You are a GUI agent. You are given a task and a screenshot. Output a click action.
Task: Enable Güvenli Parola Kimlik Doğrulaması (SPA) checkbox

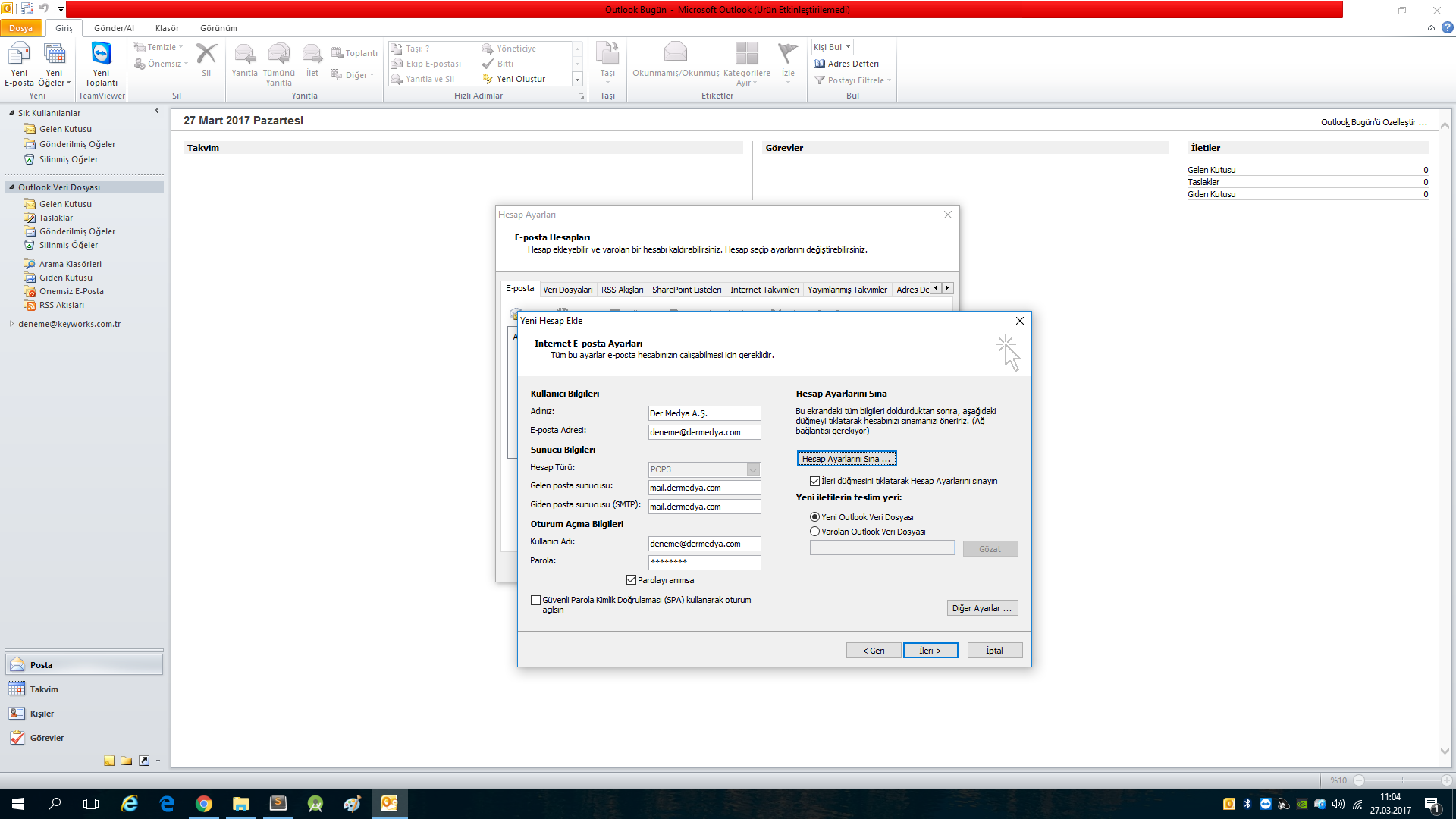click(x=535, y=600)
